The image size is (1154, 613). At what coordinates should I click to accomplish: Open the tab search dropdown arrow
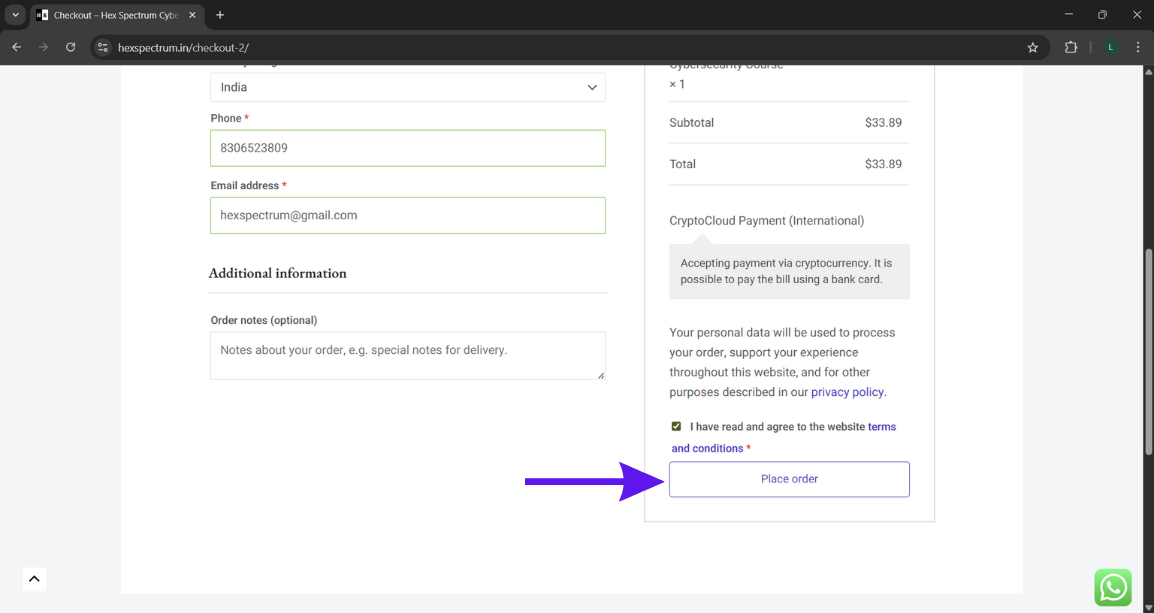tap(15, 15)
